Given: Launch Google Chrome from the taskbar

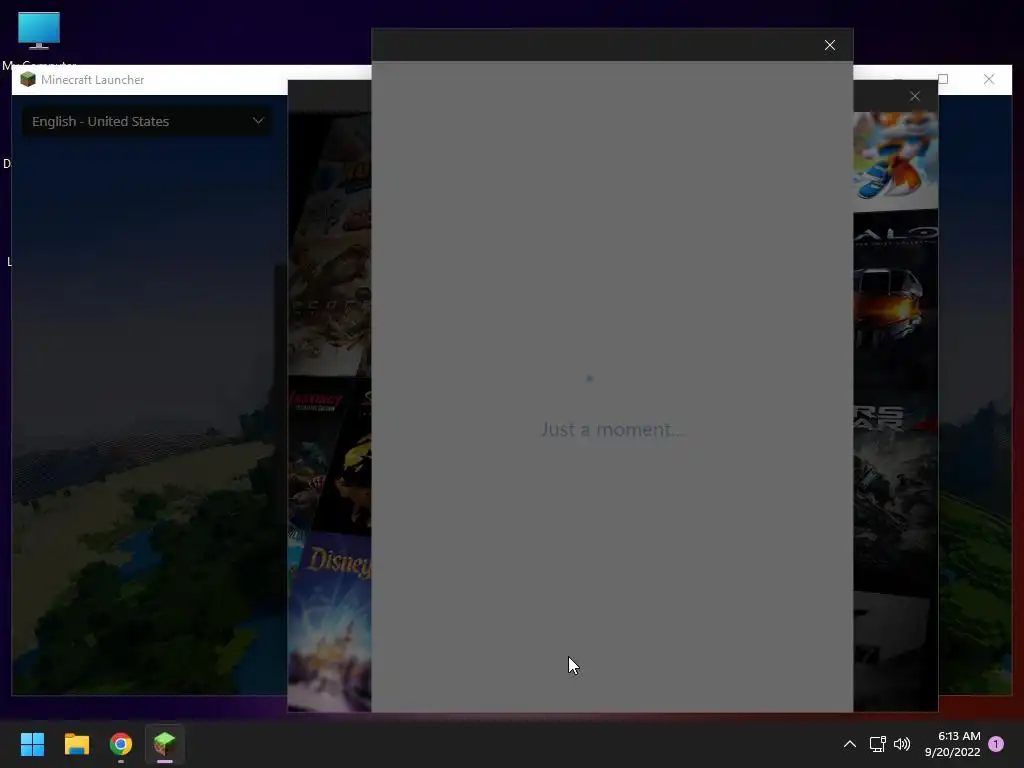Looking at the screenshot, I should [x=121, y=744].
